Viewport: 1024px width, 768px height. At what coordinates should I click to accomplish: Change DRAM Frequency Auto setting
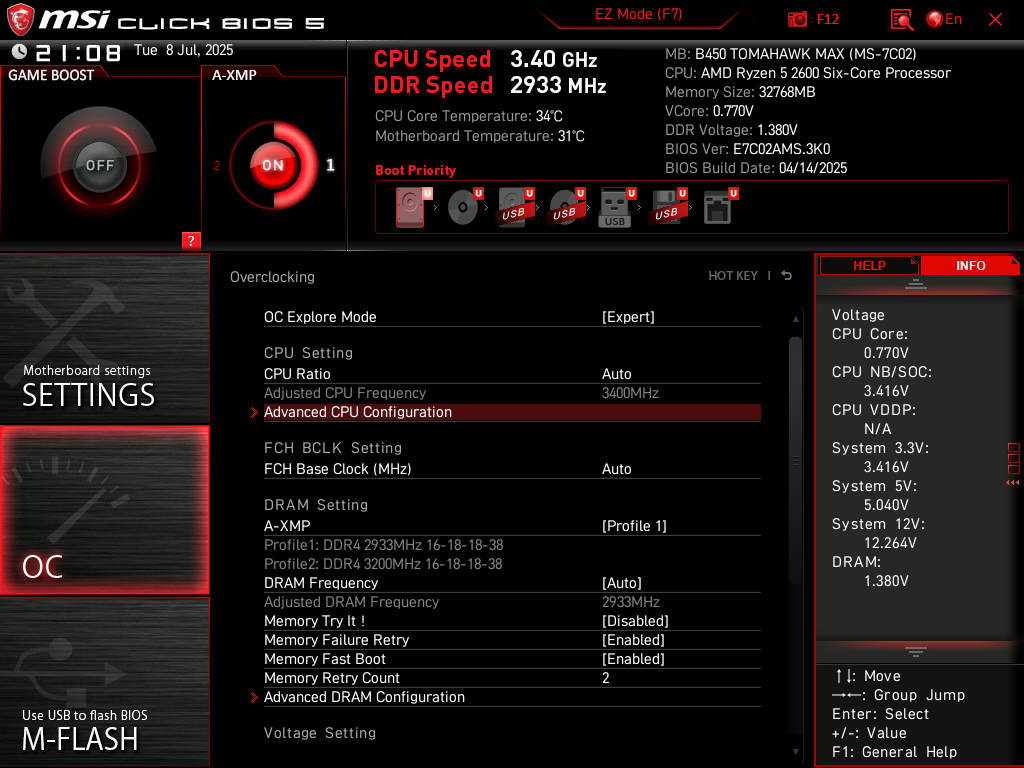pyautogui.click(x=622, y=583)
